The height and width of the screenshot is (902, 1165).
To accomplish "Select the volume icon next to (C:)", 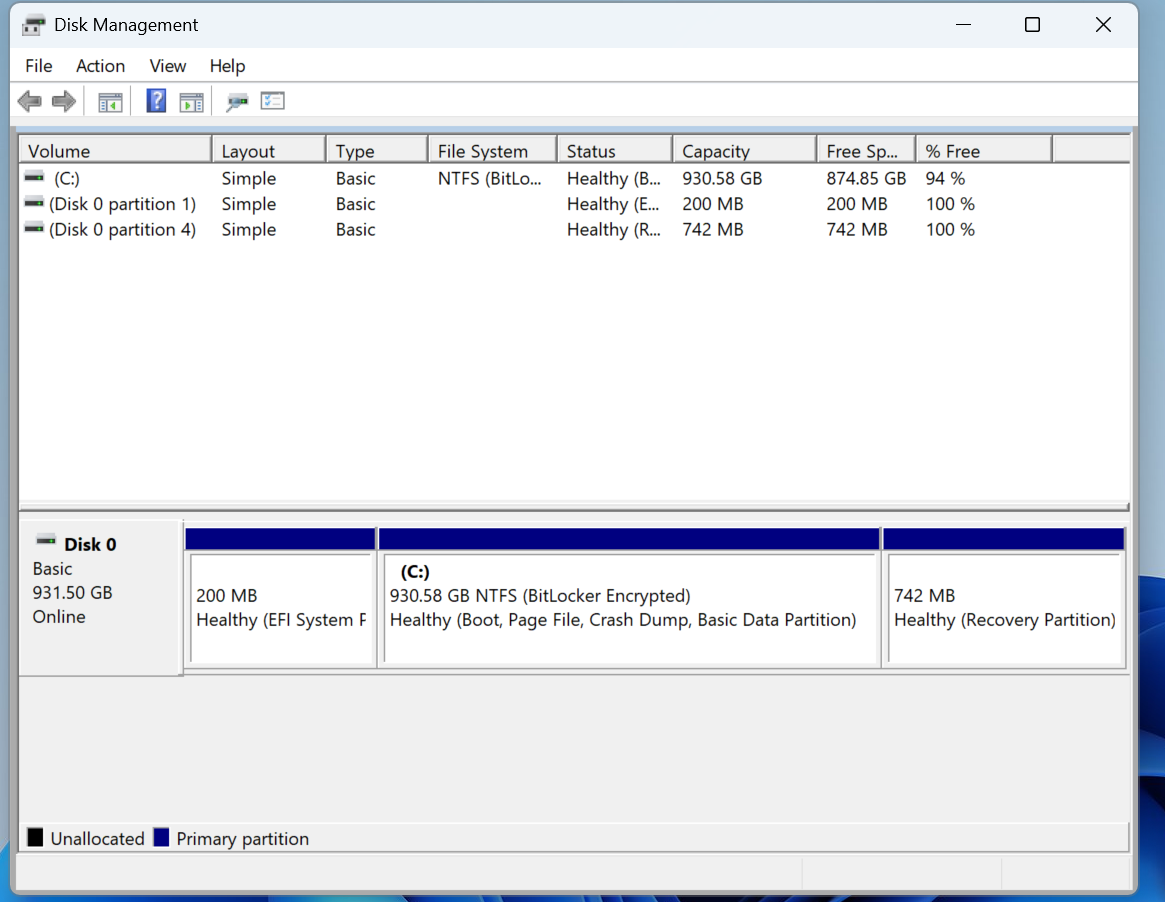I will [33, 178].
